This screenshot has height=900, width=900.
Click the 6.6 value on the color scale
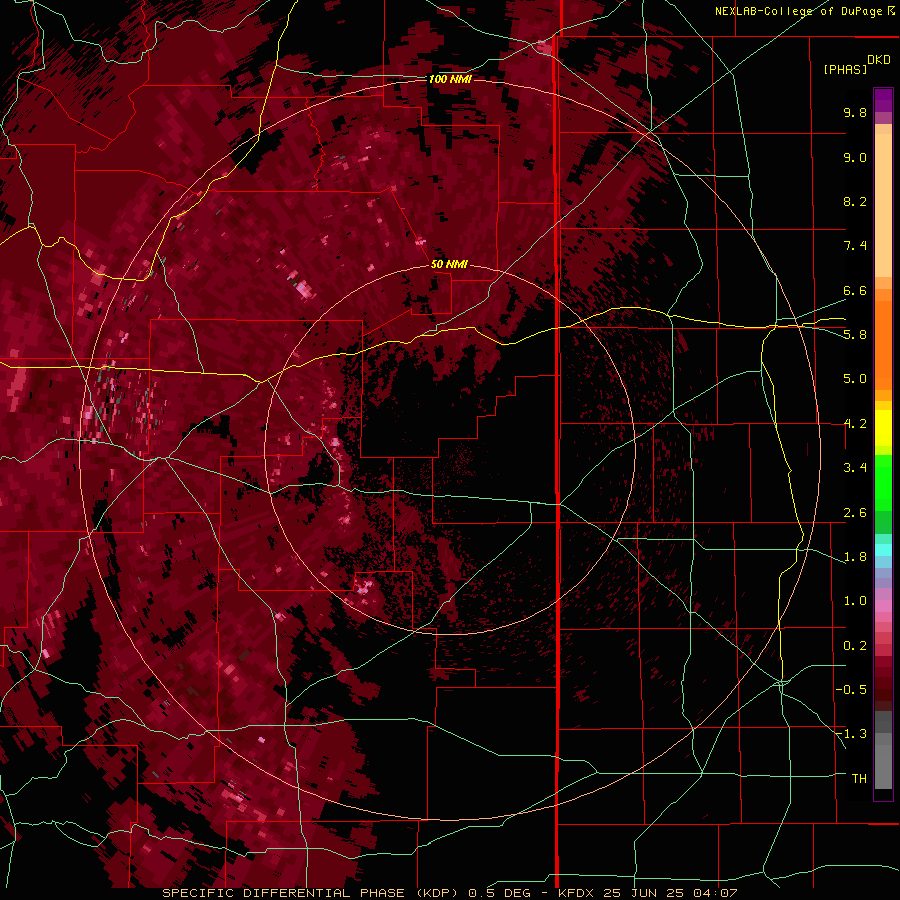coord(855,290)
